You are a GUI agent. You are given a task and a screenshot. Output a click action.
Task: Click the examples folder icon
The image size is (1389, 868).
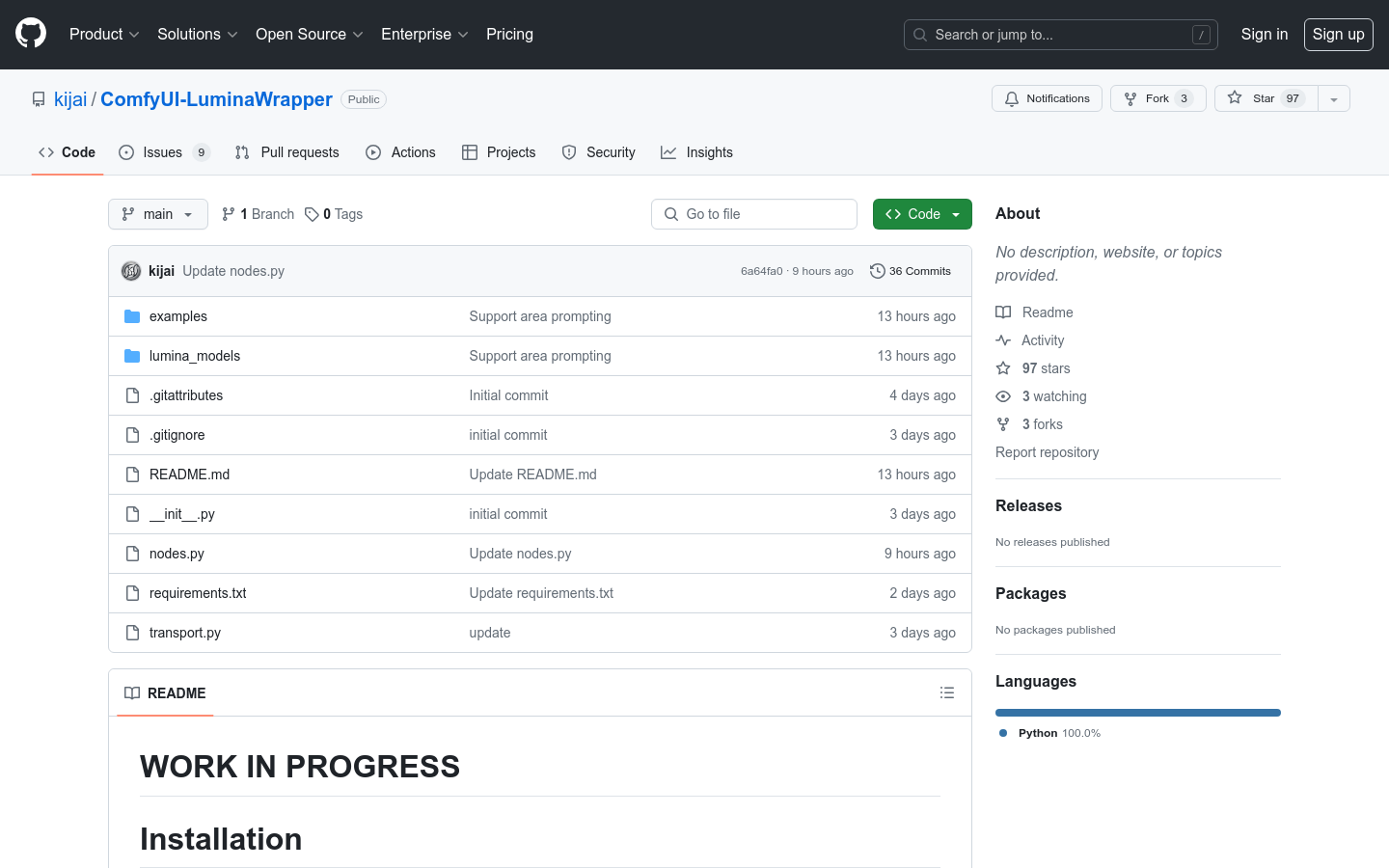pos(132,316)
